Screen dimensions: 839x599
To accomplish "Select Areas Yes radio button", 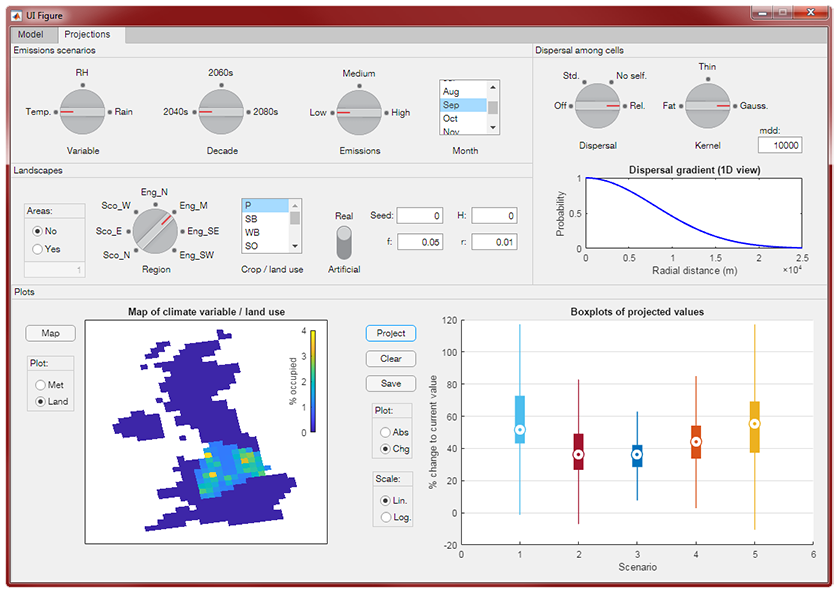I will click(37, 249).
